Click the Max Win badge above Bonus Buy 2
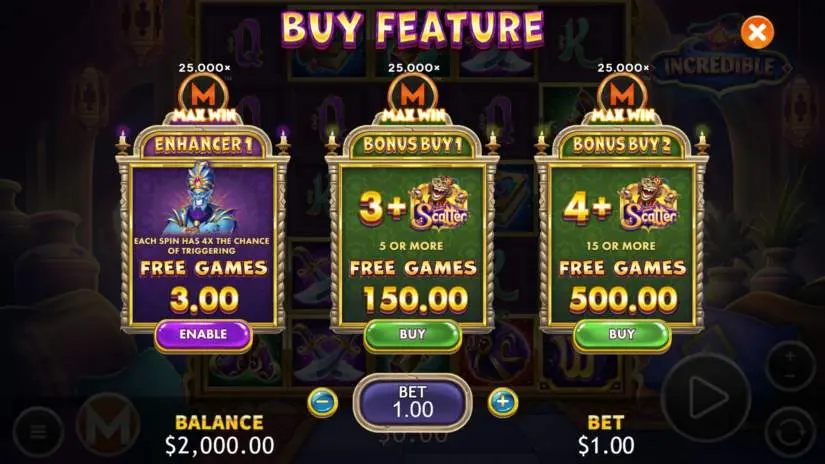Viewport: 825px width, 464px height. coord(622,100)
